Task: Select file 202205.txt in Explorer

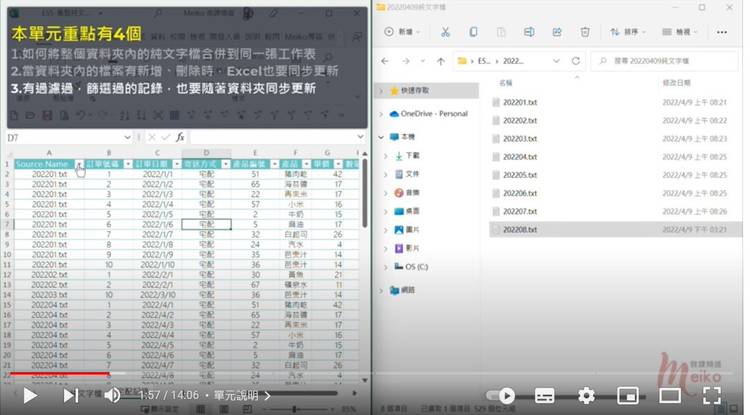Action: coord(519,175)
